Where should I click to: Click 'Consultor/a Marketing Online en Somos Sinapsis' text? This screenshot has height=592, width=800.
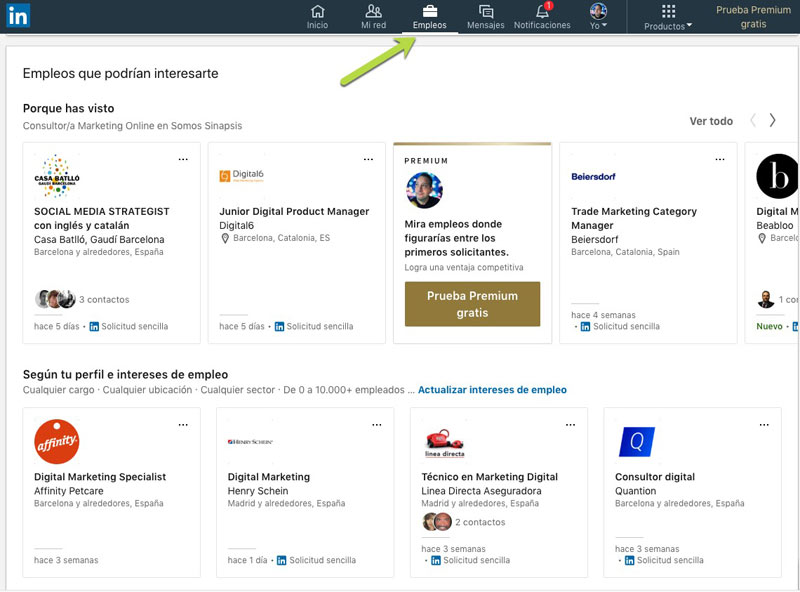[132, 126]
